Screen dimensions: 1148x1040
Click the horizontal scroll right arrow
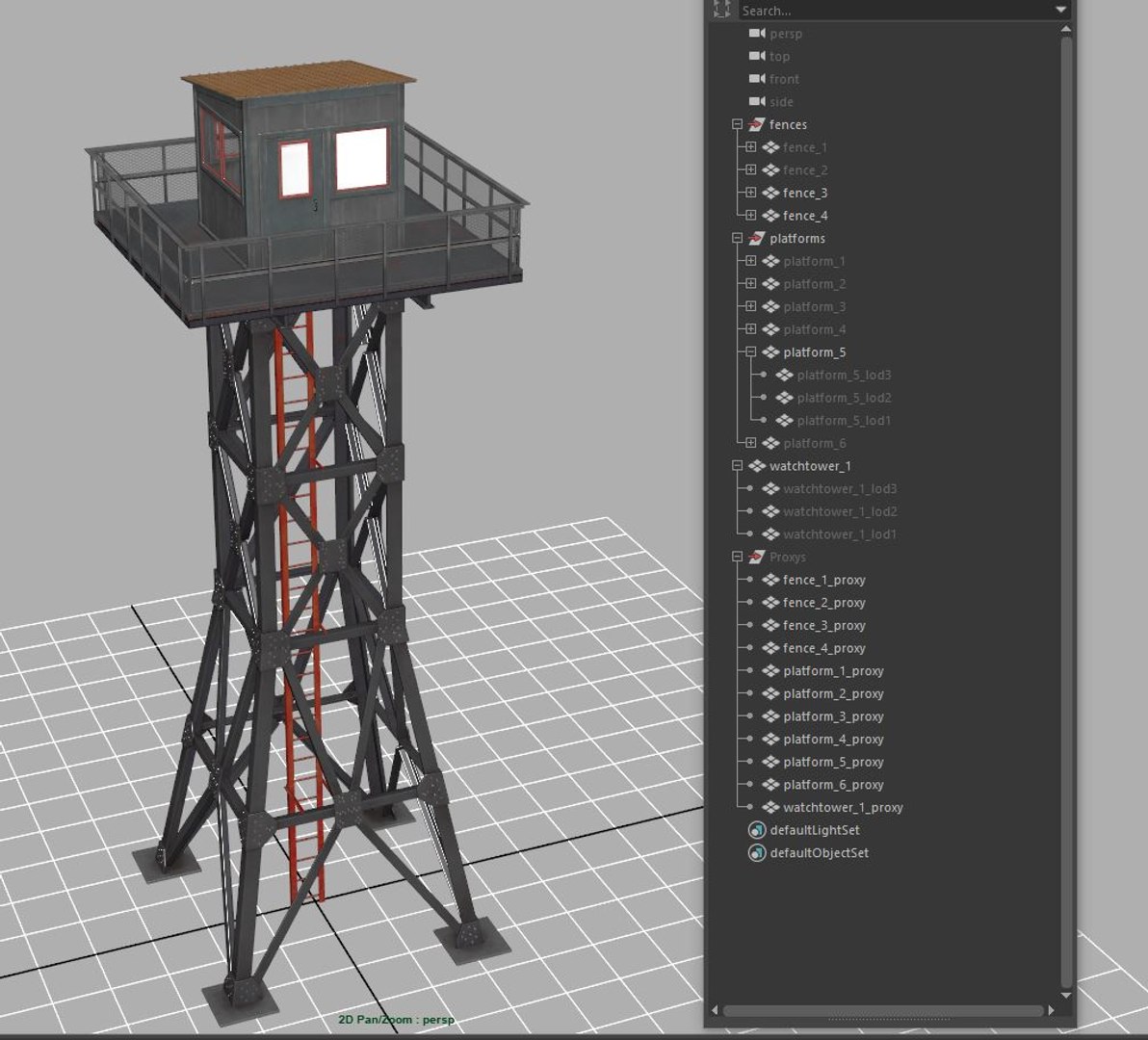(1052, 1010)
